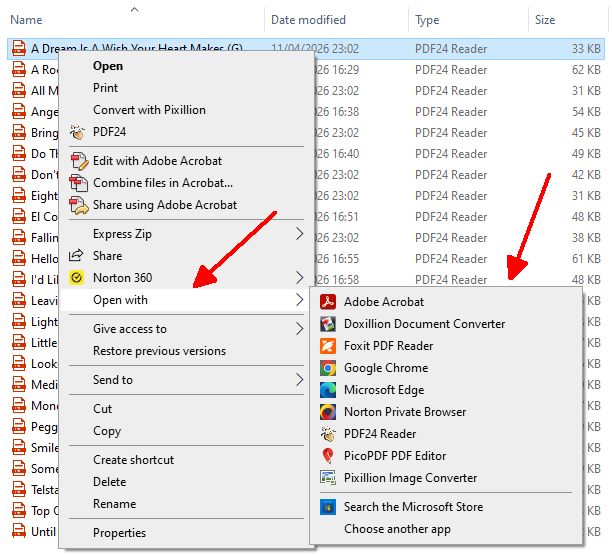This screenshot has height=555, width=612.
Task: Click the PicoPDF PDF Editor icon
Action: [327, 456]
